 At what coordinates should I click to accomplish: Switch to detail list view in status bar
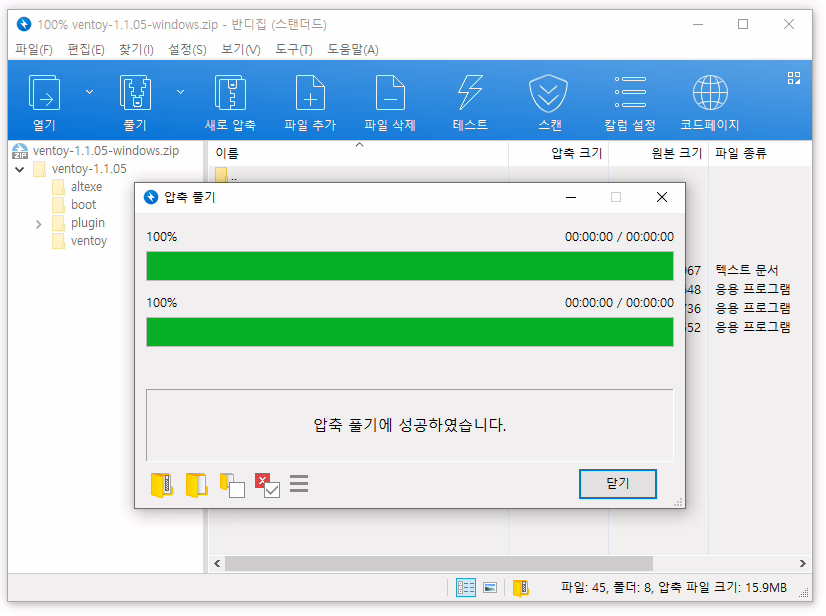tap(466, 588)
